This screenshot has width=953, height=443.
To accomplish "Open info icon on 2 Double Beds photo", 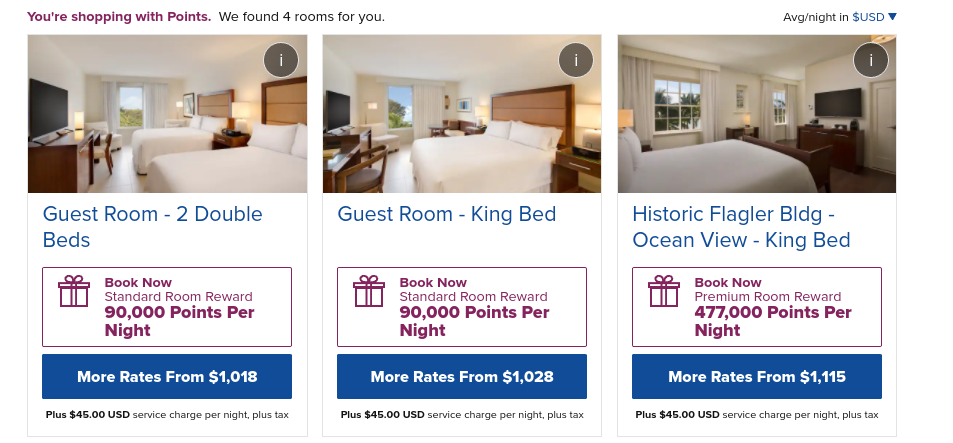I will click(x=281, y=60).
